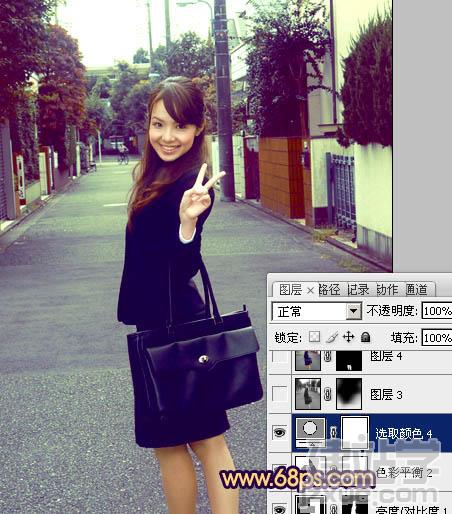Click the lock all padlock icon
This screenshot has width=452, height=514.
point(365,337)
